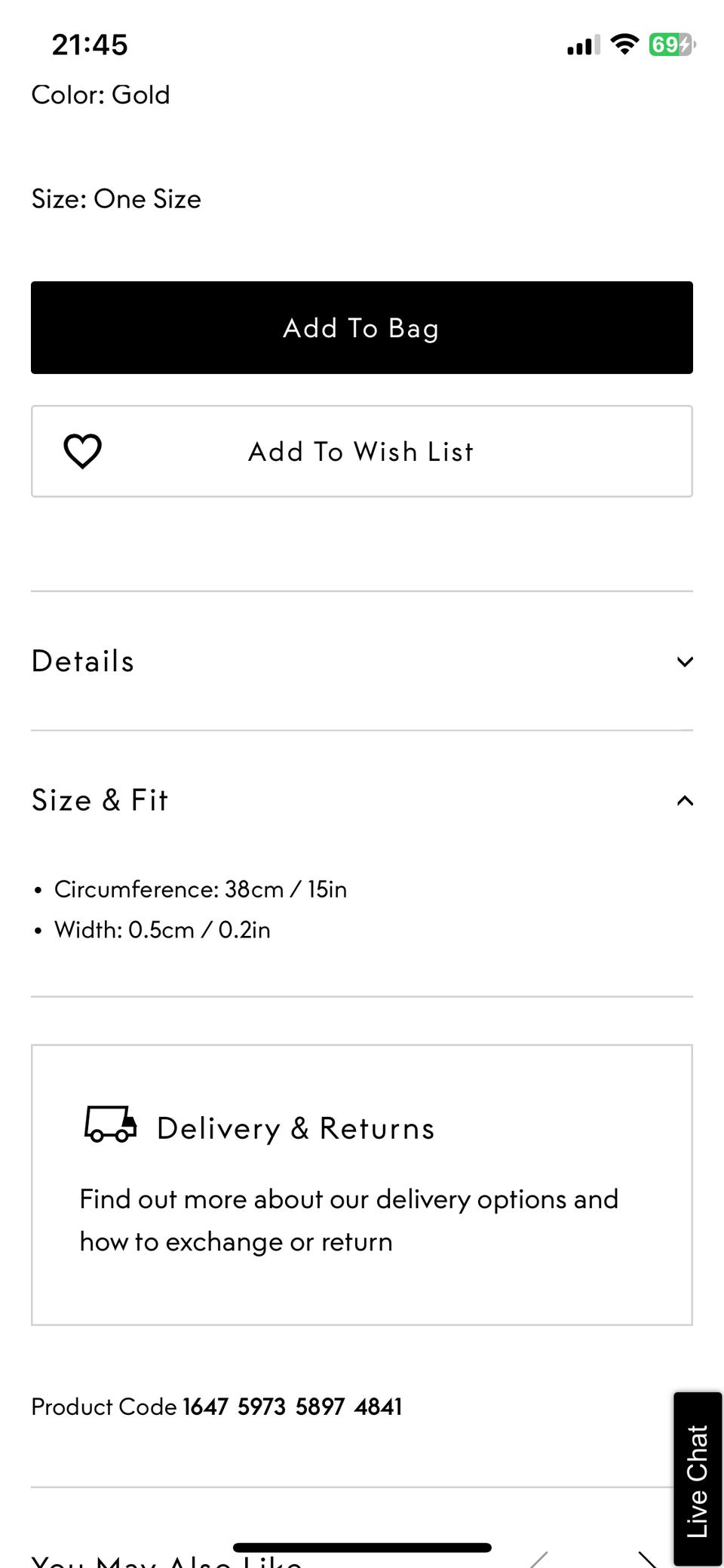Image resolution: width=724 pixels, height=1568 pixels.
Task: Show next item in You May Also Like
Action: 648,1558
